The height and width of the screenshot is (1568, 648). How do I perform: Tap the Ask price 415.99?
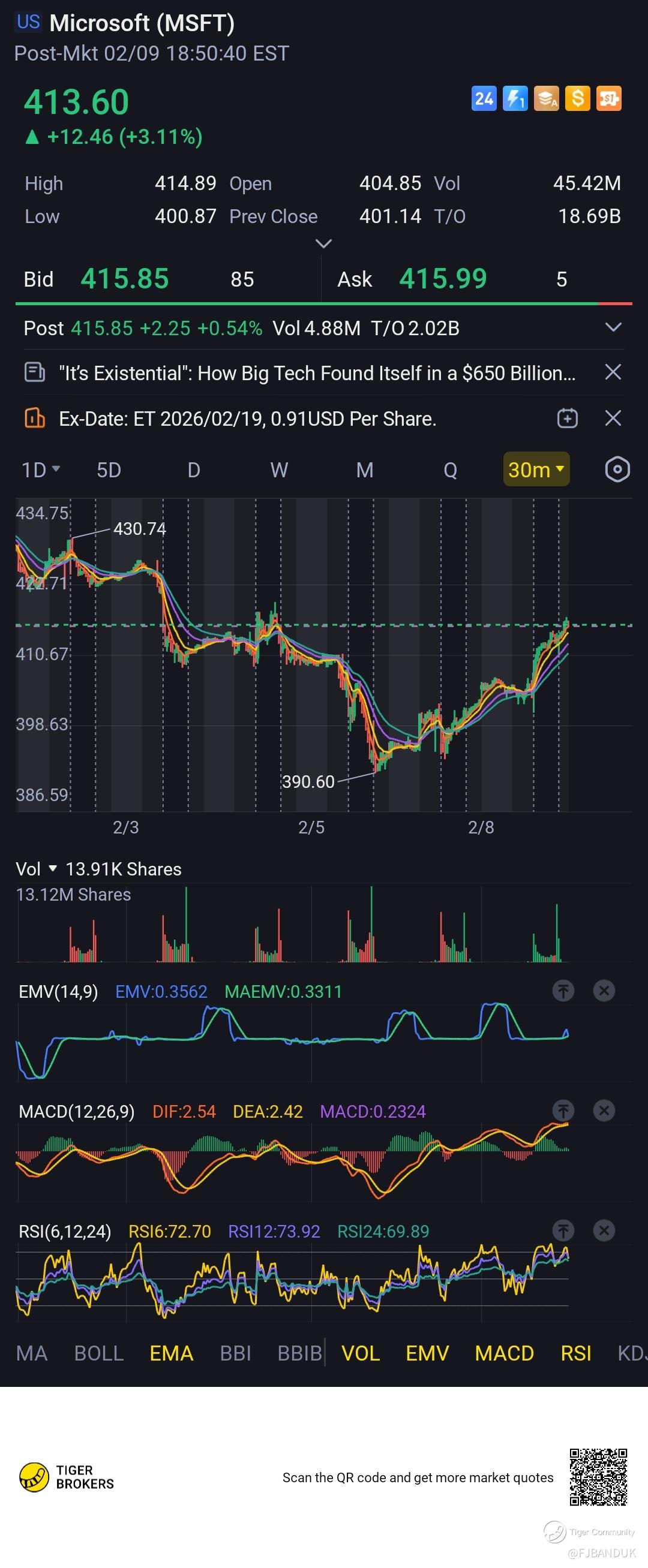coord(443,279)
